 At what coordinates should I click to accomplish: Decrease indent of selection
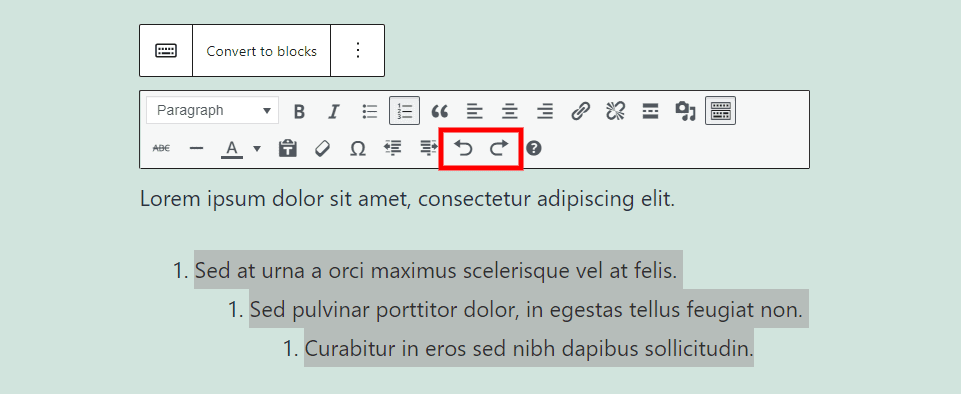[392, 148]
